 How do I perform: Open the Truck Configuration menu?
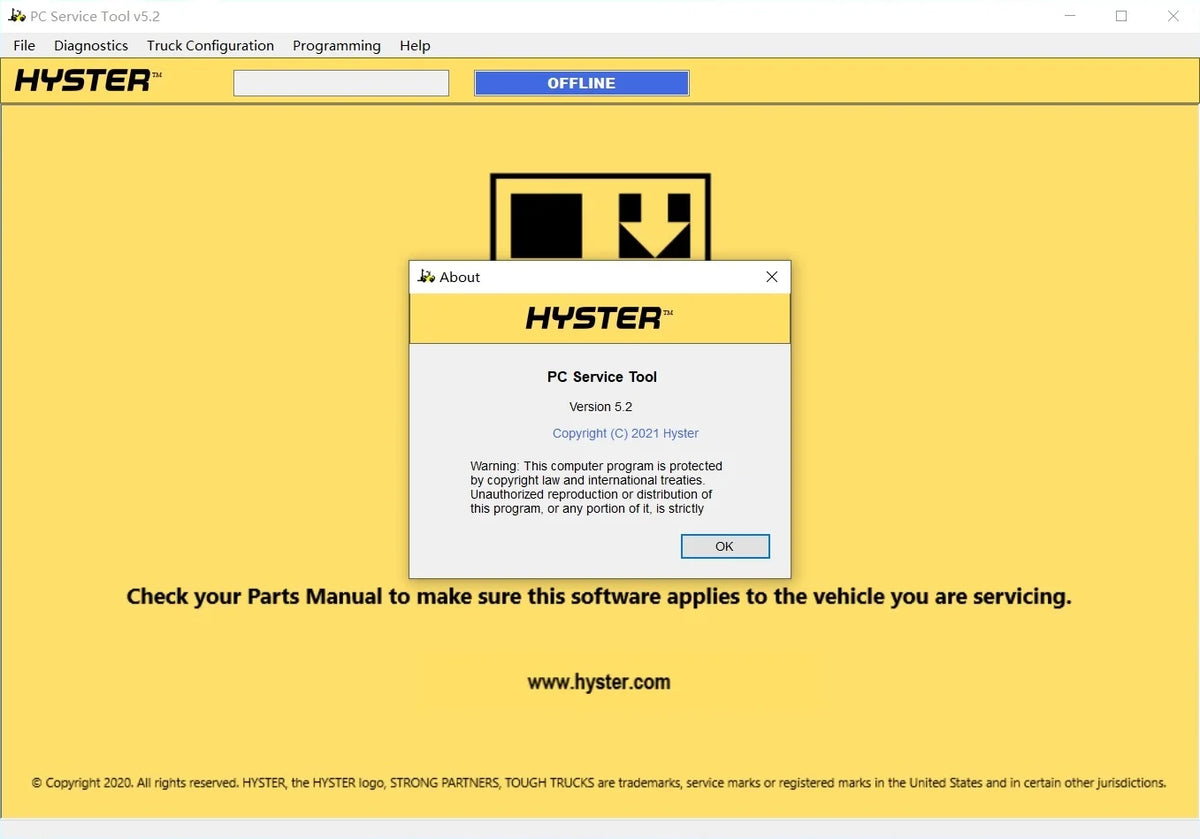click(x=210, y=45)
